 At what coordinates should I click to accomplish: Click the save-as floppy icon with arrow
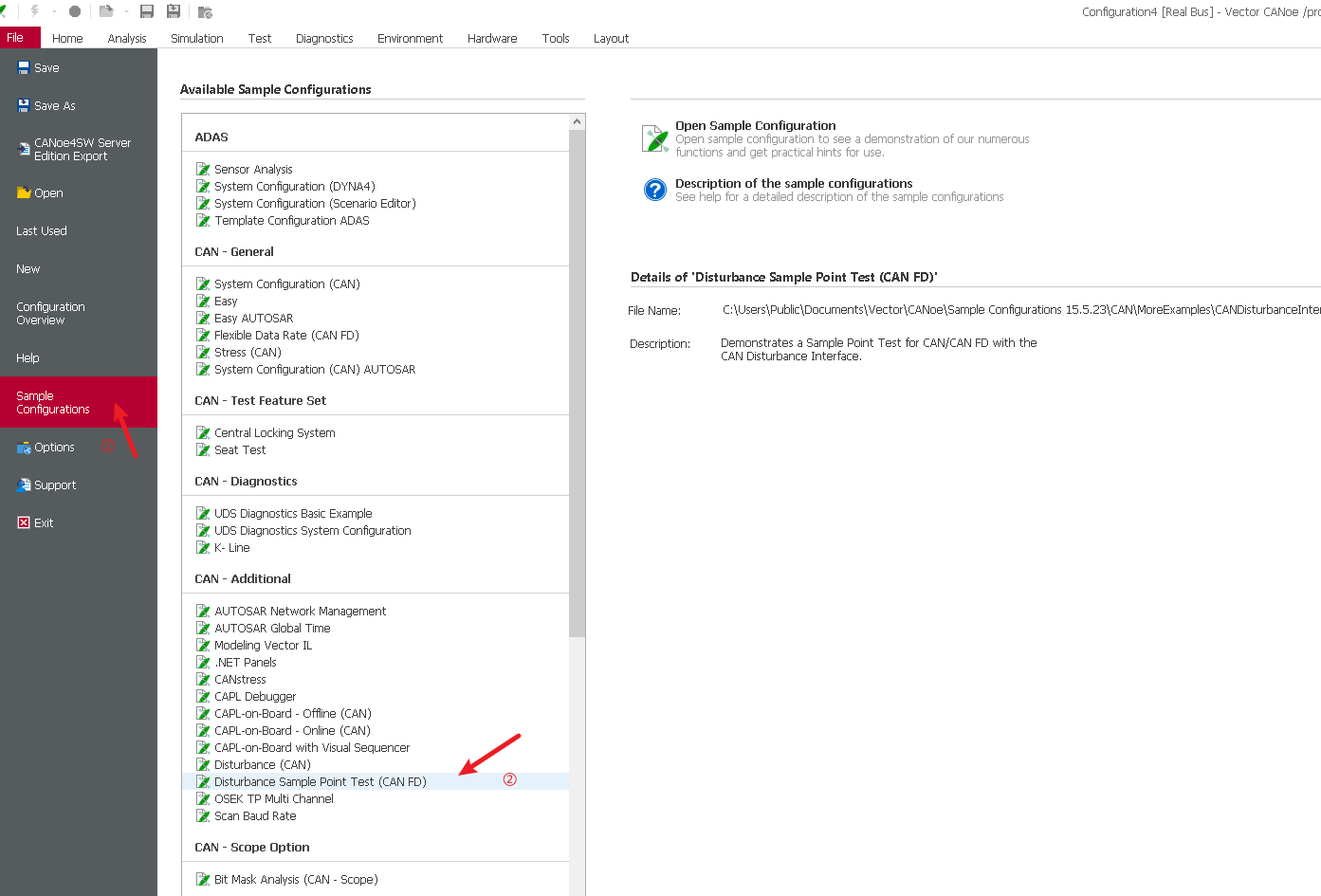pyautogui.click(x=174, y=11)
